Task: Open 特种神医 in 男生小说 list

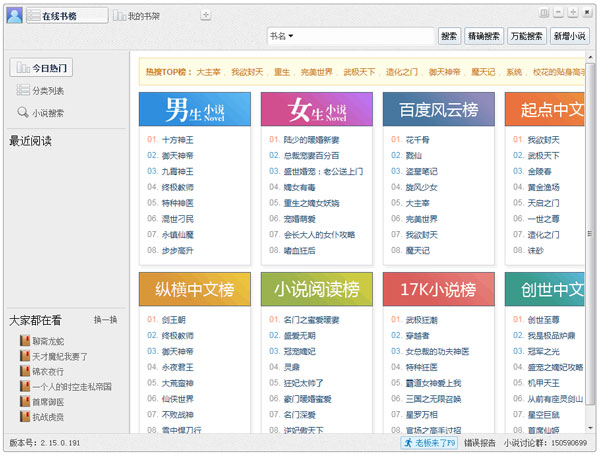Action: [178, 203]
